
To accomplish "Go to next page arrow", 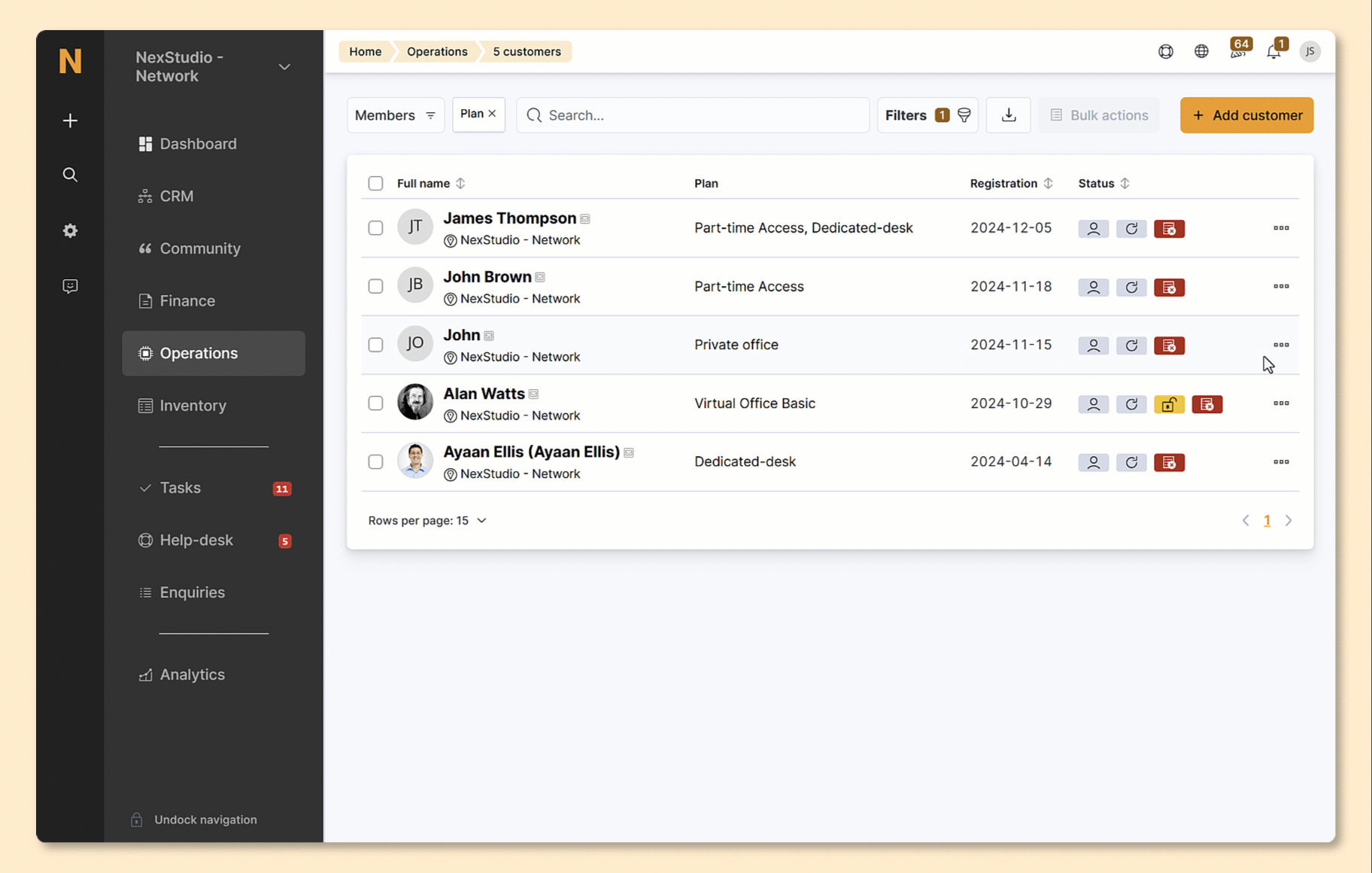I will pos(1289,521).
